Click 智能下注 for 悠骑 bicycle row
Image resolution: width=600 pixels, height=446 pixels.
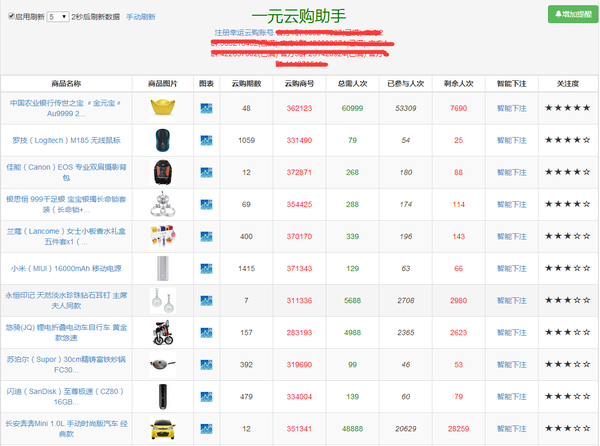(512, 333)
